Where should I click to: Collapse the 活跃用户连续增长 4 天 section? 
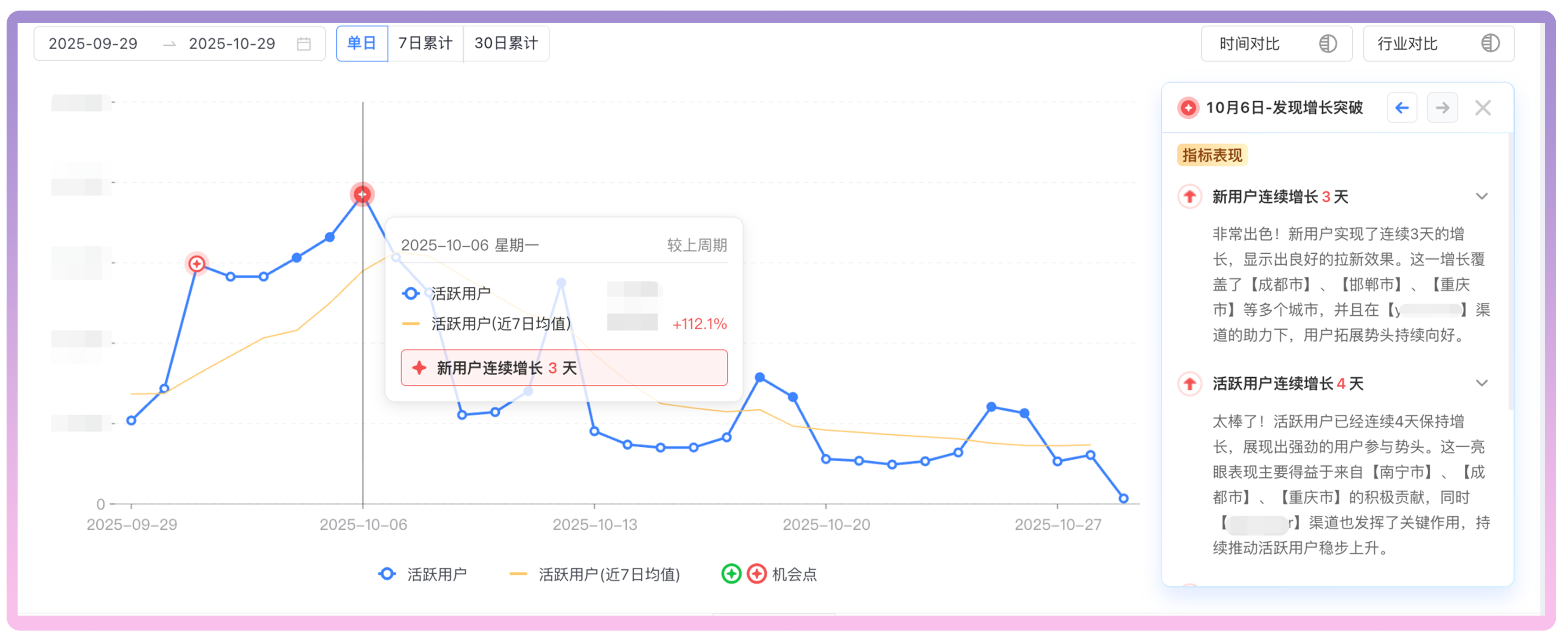pos(1481,384)
